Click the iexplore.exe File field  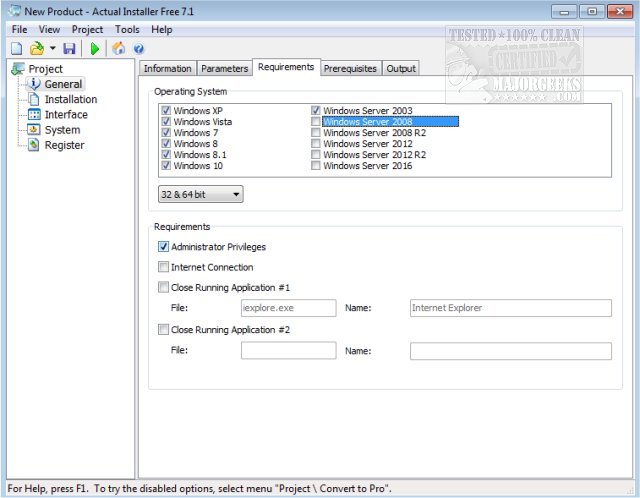(289, 308)
